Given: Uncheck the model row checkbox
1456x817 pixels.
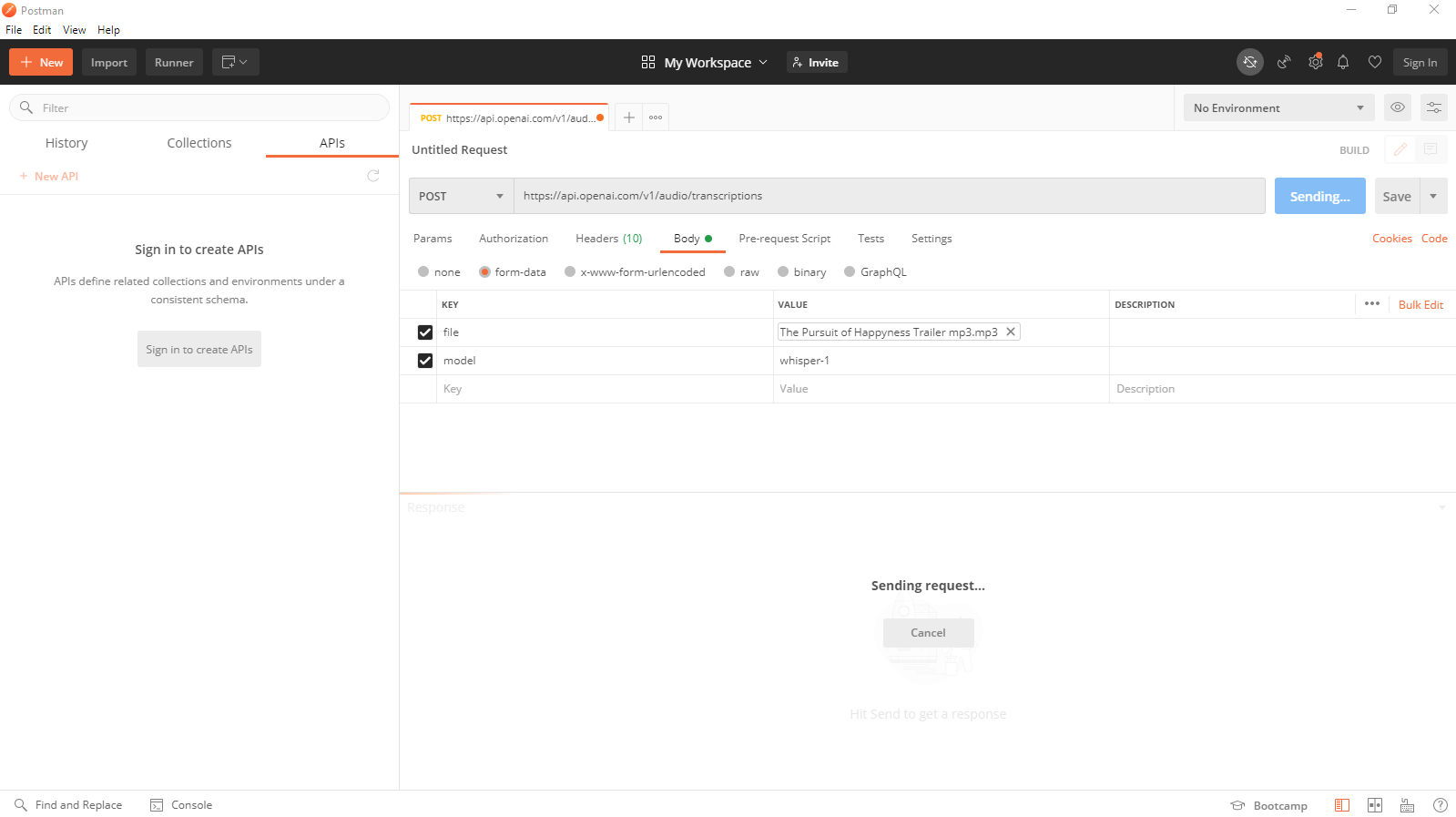Looking at the screenshot, I should pos(425,361).
